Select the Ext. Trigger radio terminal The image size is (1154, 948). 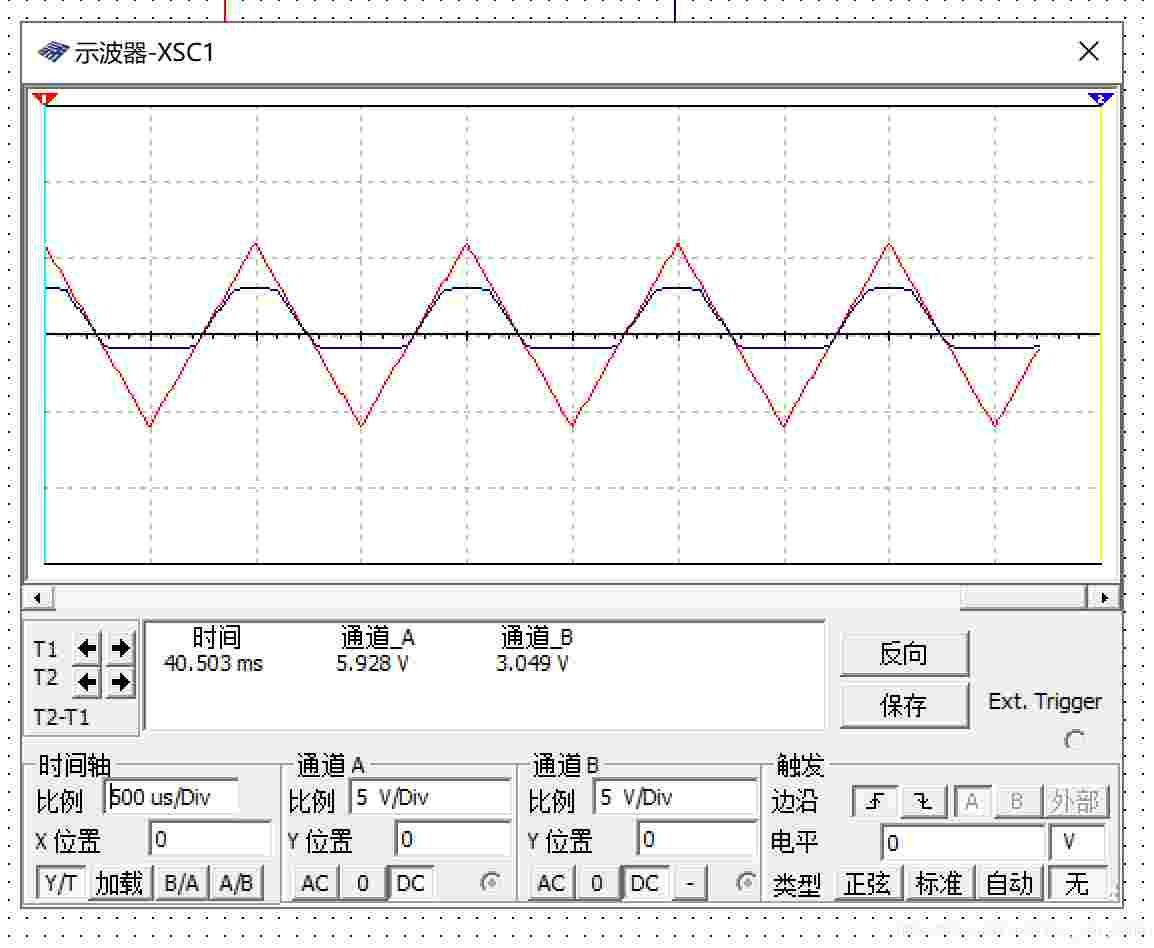pos(1074,740)
